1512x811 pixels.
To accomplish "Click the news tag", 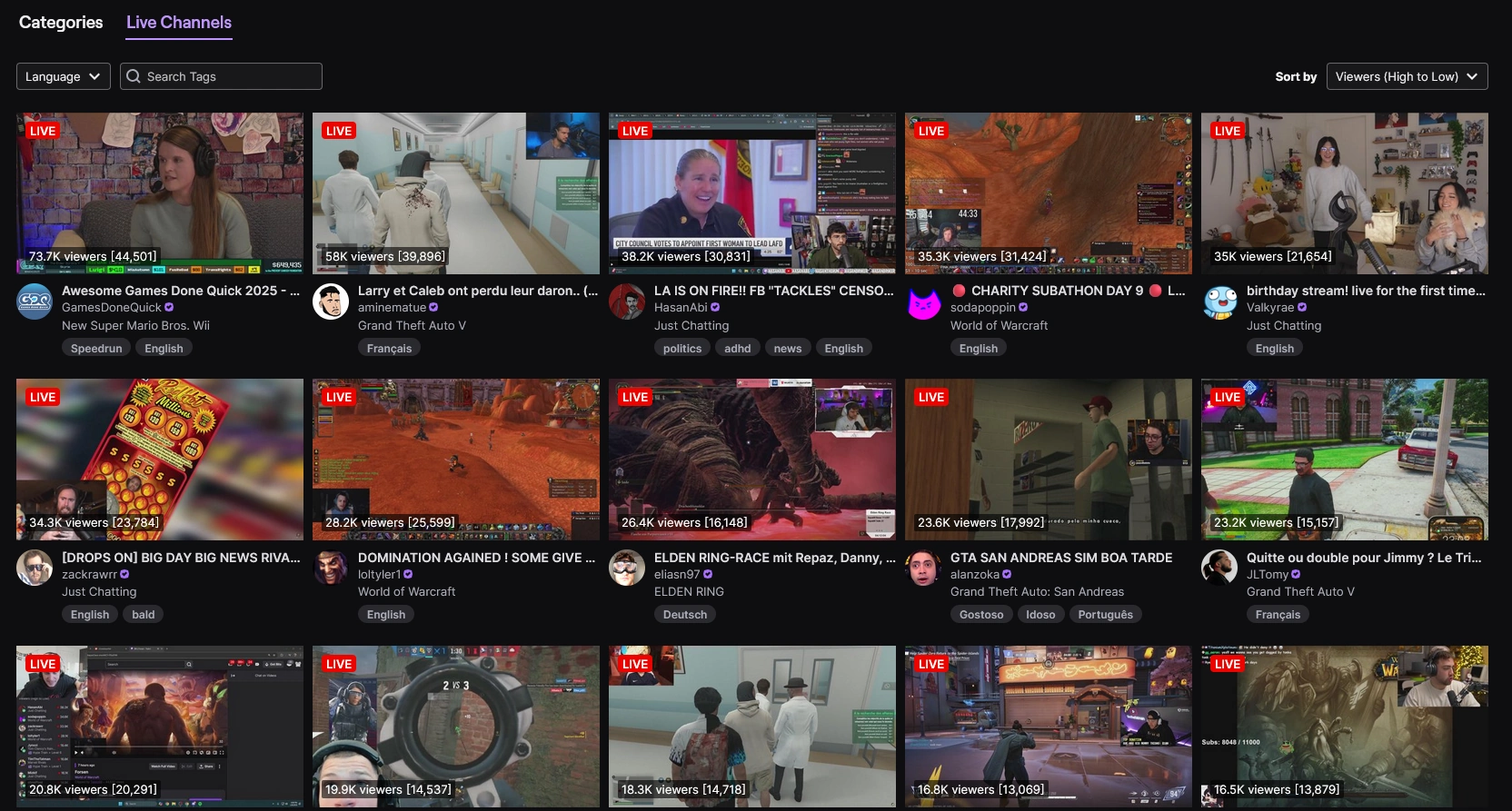I will coord(788,348).
